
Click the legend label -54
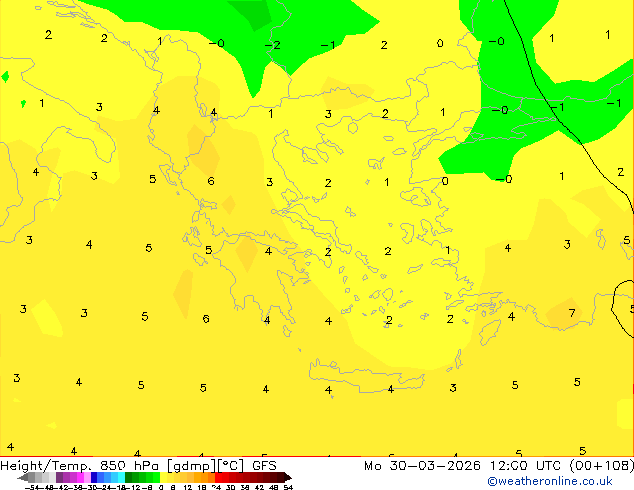point(33,488)
